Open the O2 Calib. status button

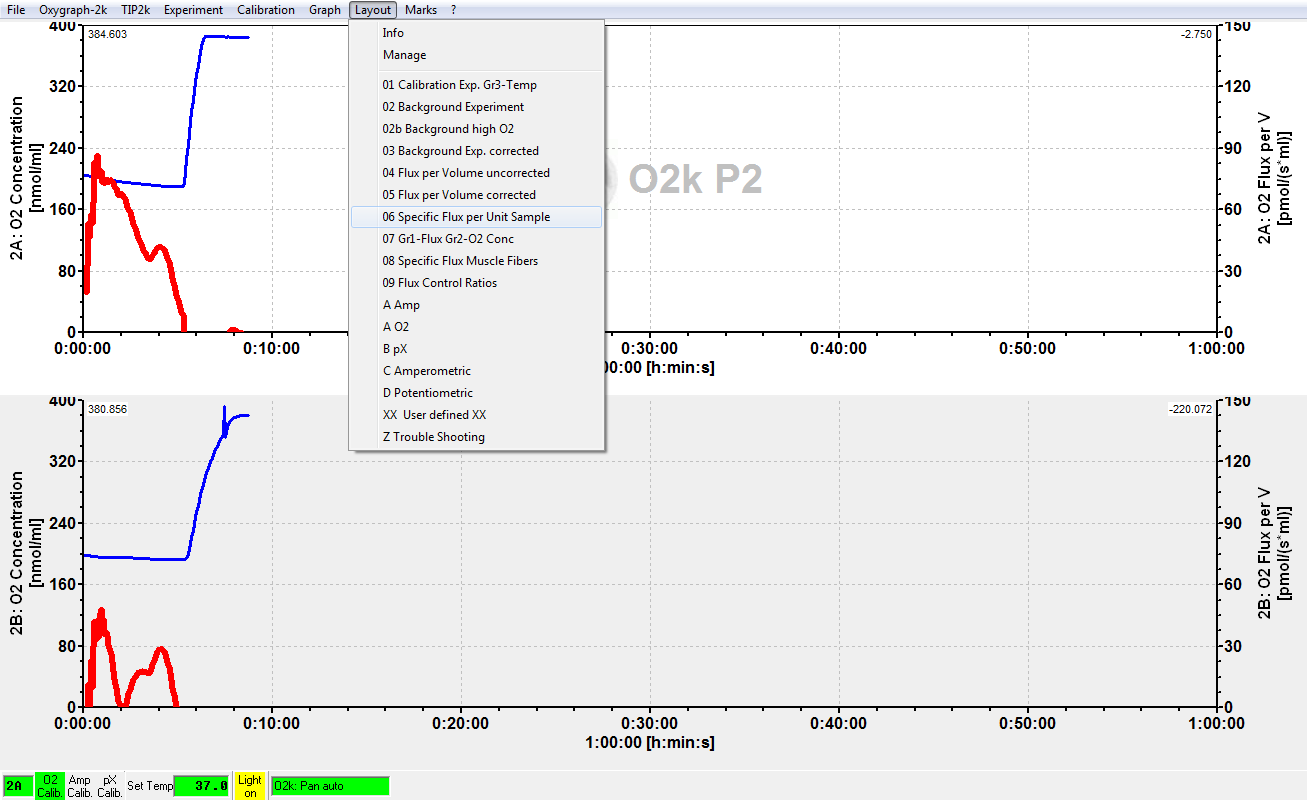50,786
